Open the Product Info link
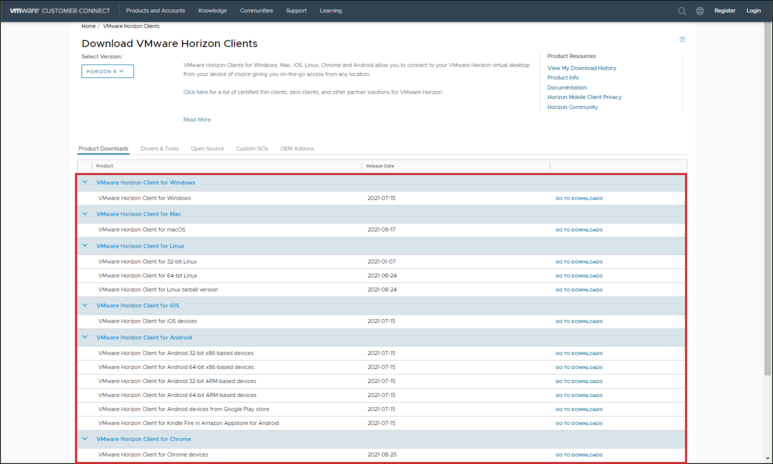Screen dimensions: 773x464 pos(563,77)
